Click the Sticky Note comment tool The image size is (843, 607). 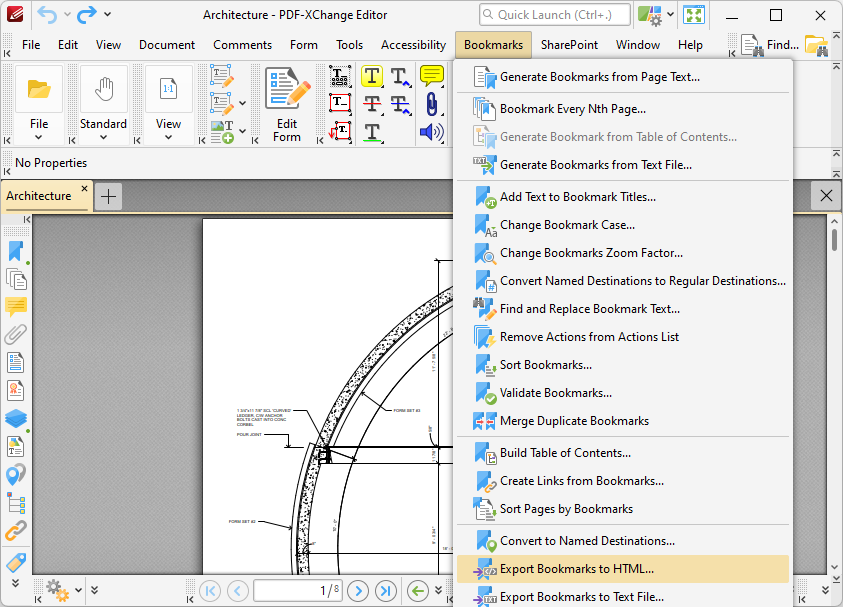pyautogui.click(x=431, y=77)
